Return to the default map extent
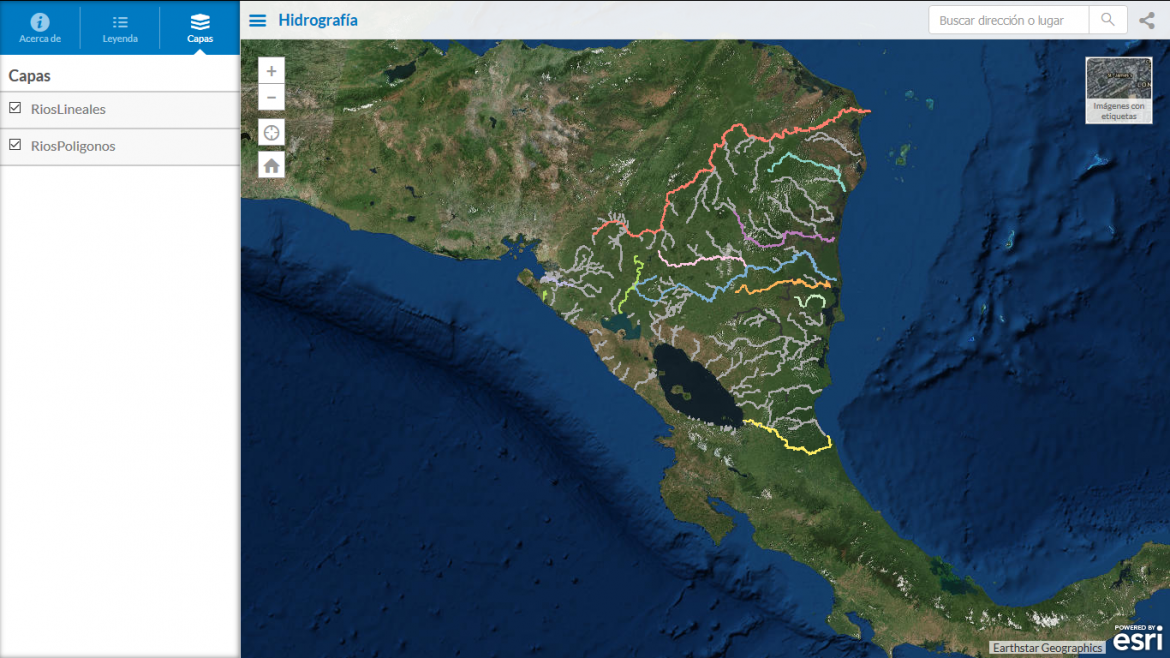 272,165
